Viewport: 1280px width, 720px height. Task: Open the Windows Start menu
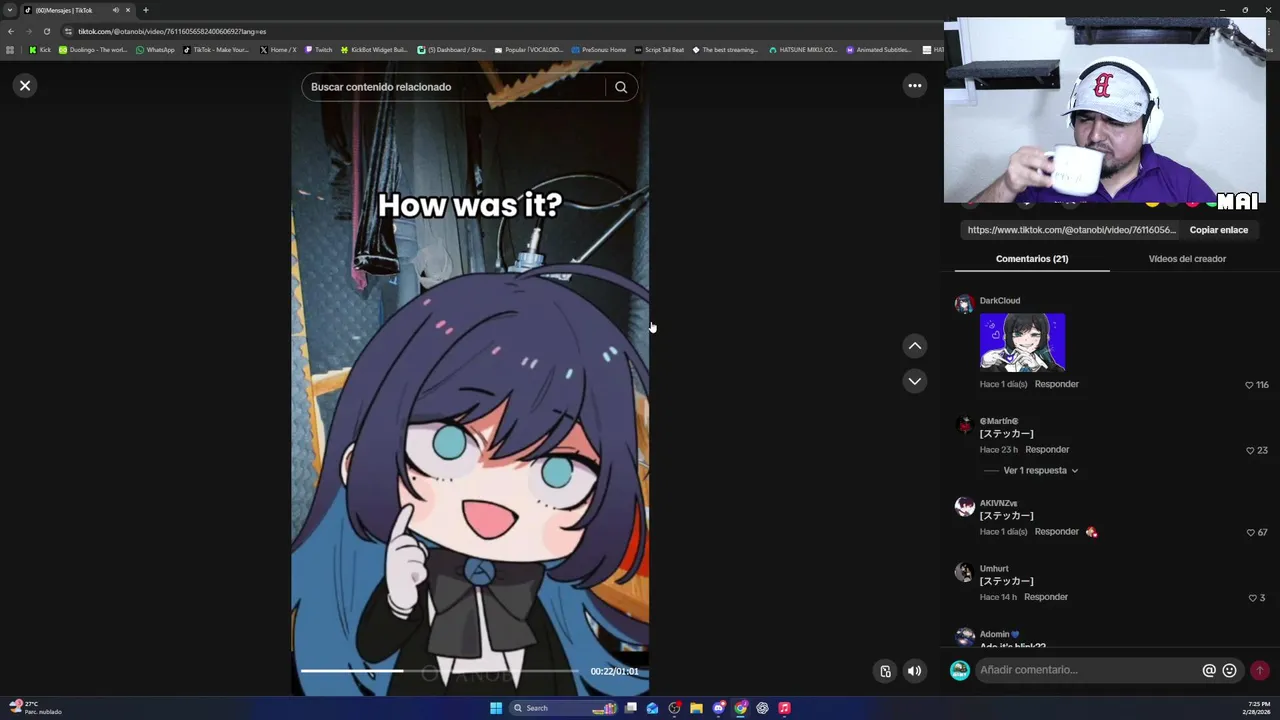click(496, 708)
